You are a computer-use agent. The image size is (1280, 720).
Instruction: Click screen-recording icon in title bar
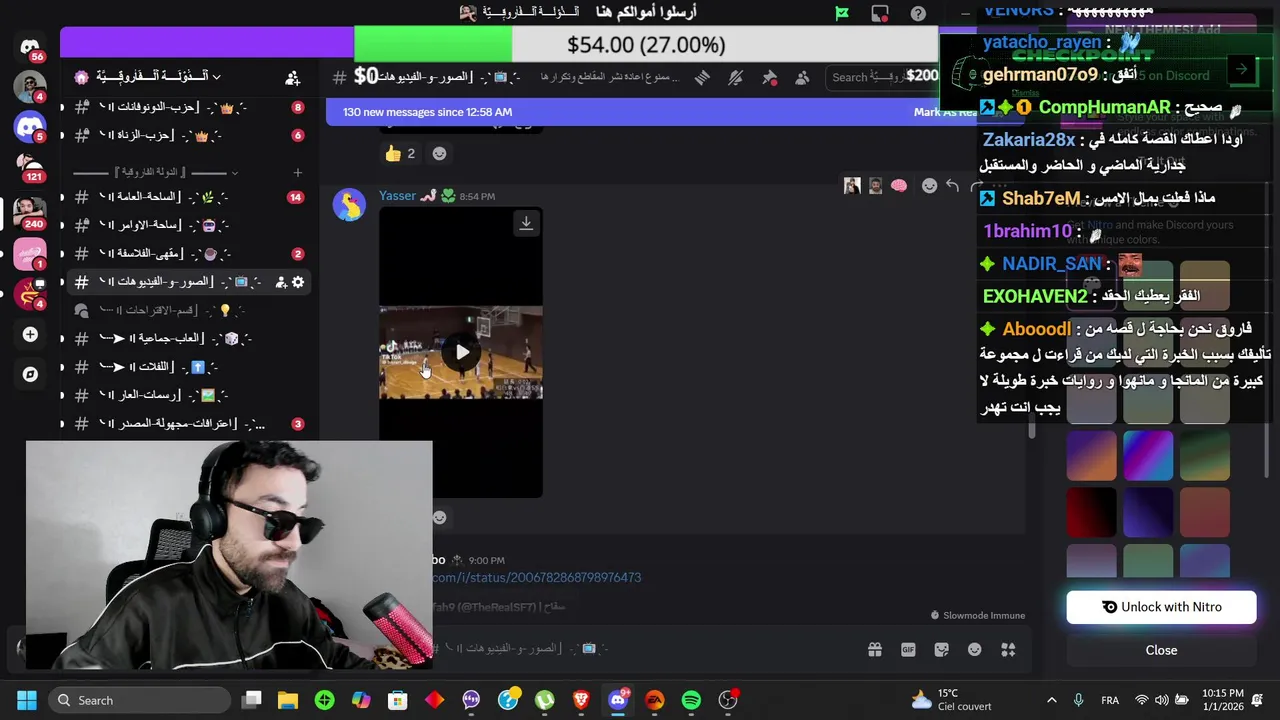[x=880, y=13]
